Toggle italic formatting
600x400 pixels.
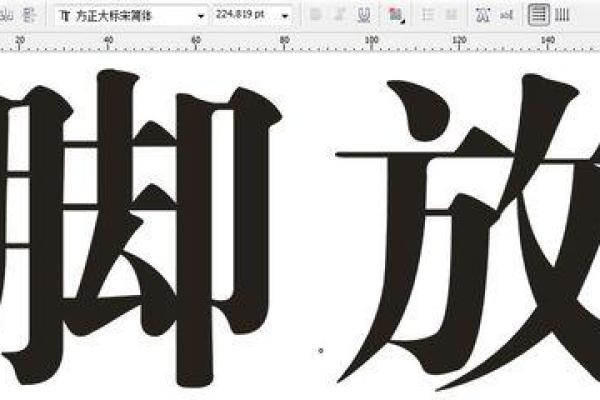pyautogui.click(x=339, y=15)
